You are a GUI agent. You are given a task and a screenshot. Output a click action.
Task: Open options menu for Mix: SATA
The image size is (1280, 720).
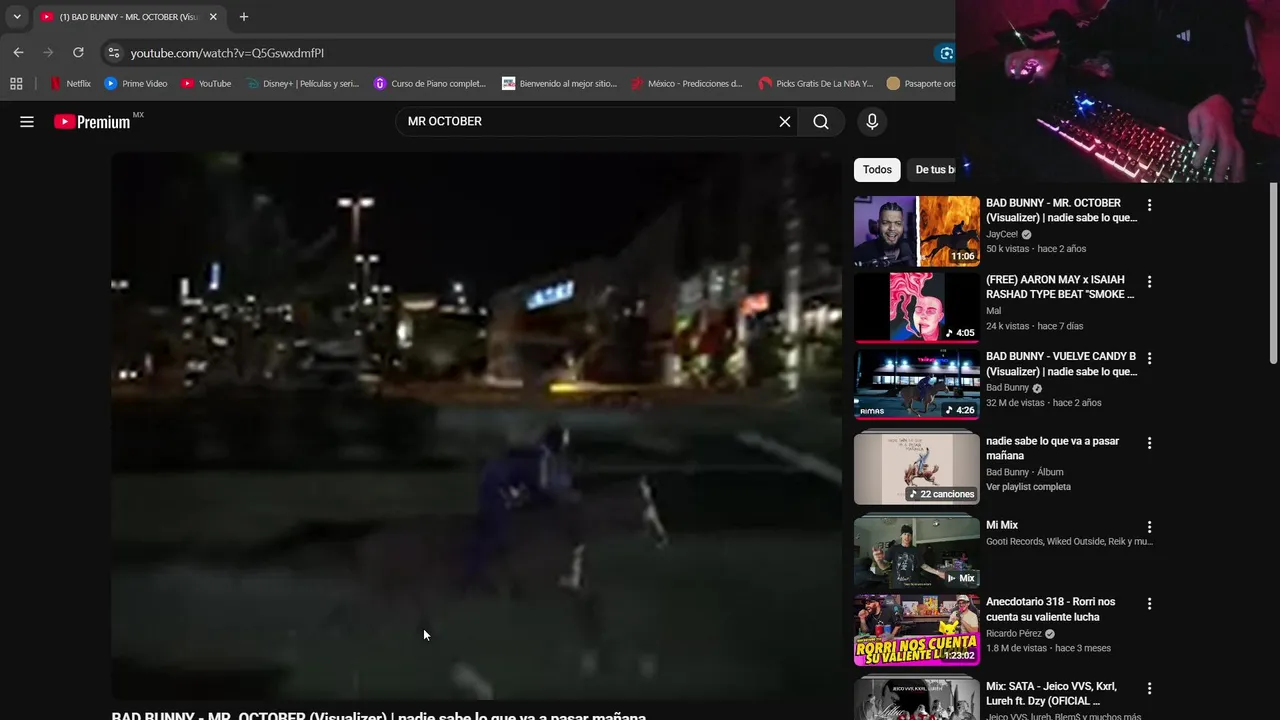1149,688
